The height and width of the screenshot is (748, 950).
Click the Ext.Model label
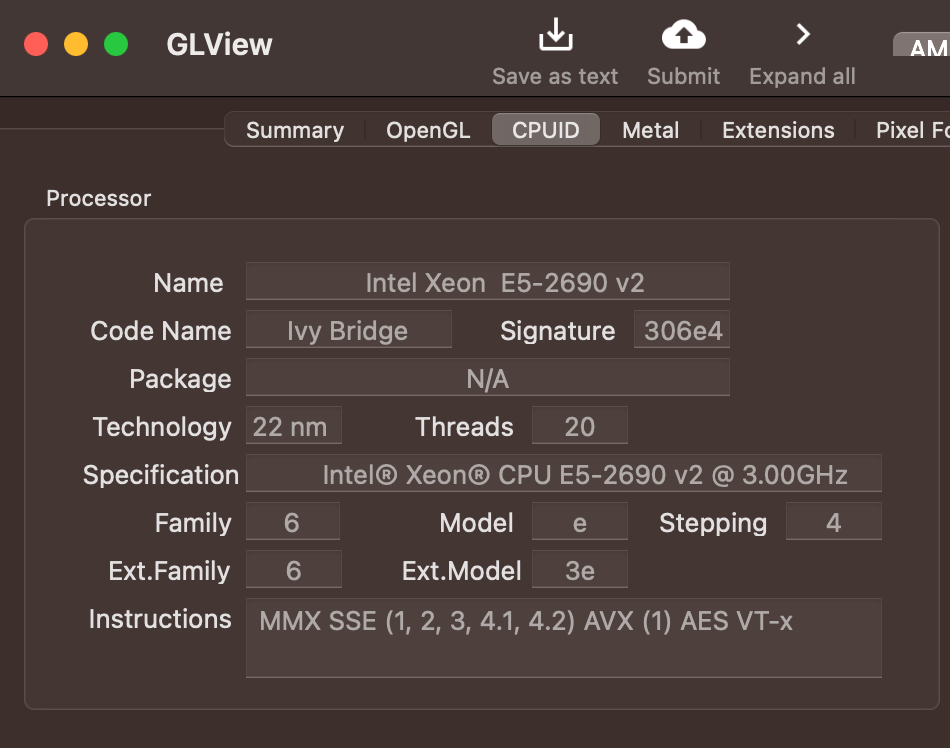pyautogui.click(x=462, y=571)
